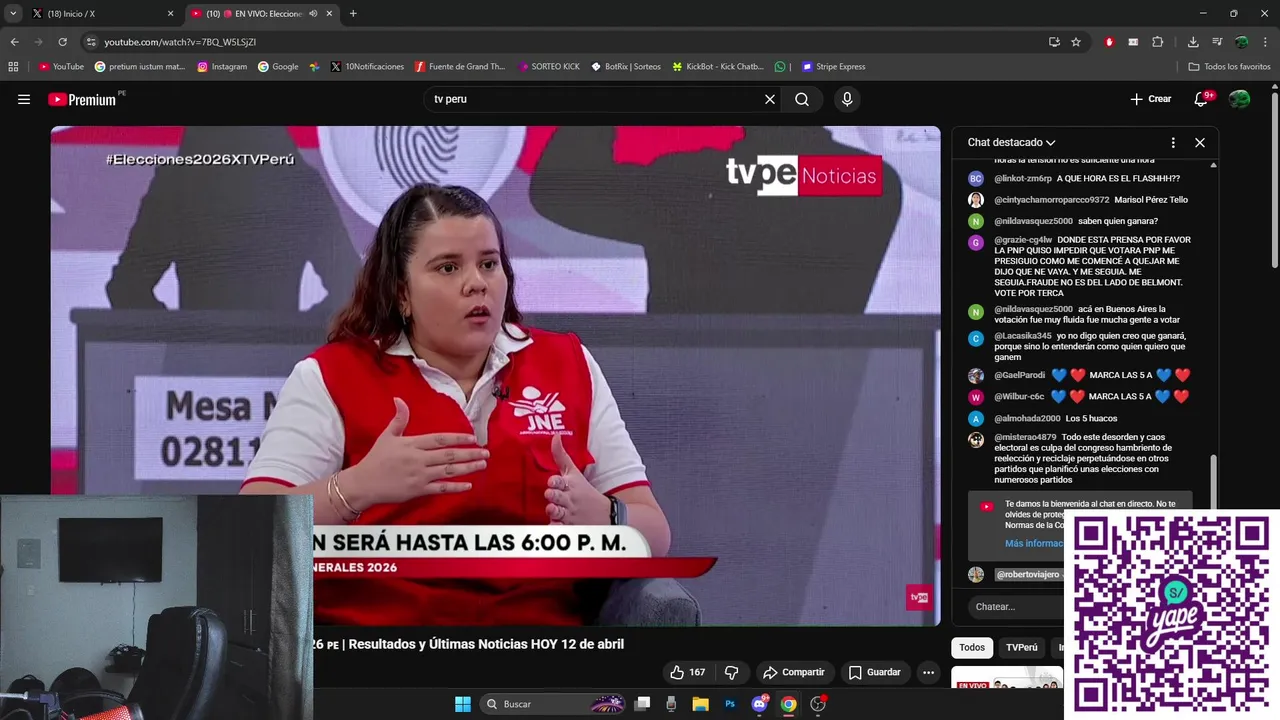Open the 'Más información' chat link
Screen dimensions: 1280x720
1034,543
